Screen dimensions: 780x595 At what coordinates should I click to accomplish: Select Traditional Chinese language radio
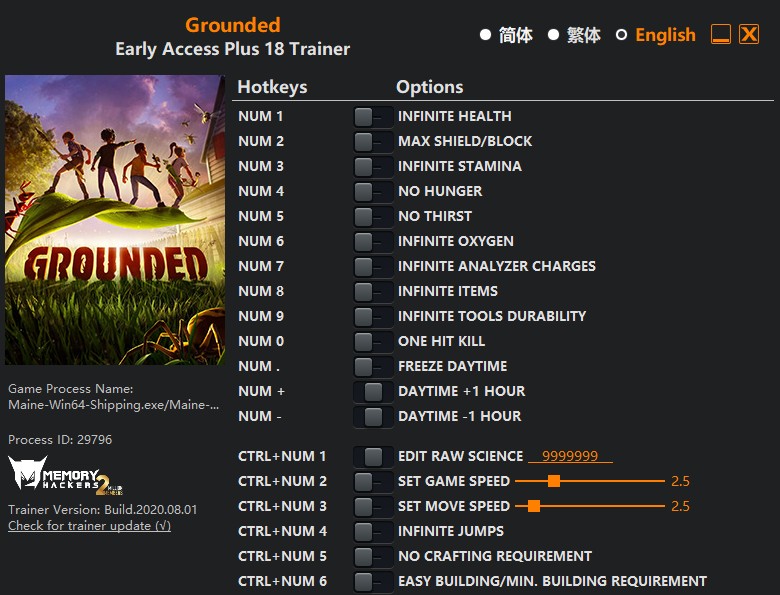(553, 35)
